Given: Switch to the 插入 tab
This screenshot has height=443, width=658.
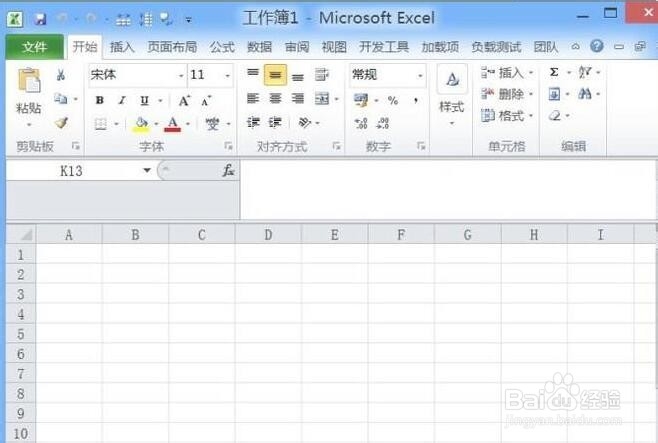Looking at the screenshot, I should (122, 47).
